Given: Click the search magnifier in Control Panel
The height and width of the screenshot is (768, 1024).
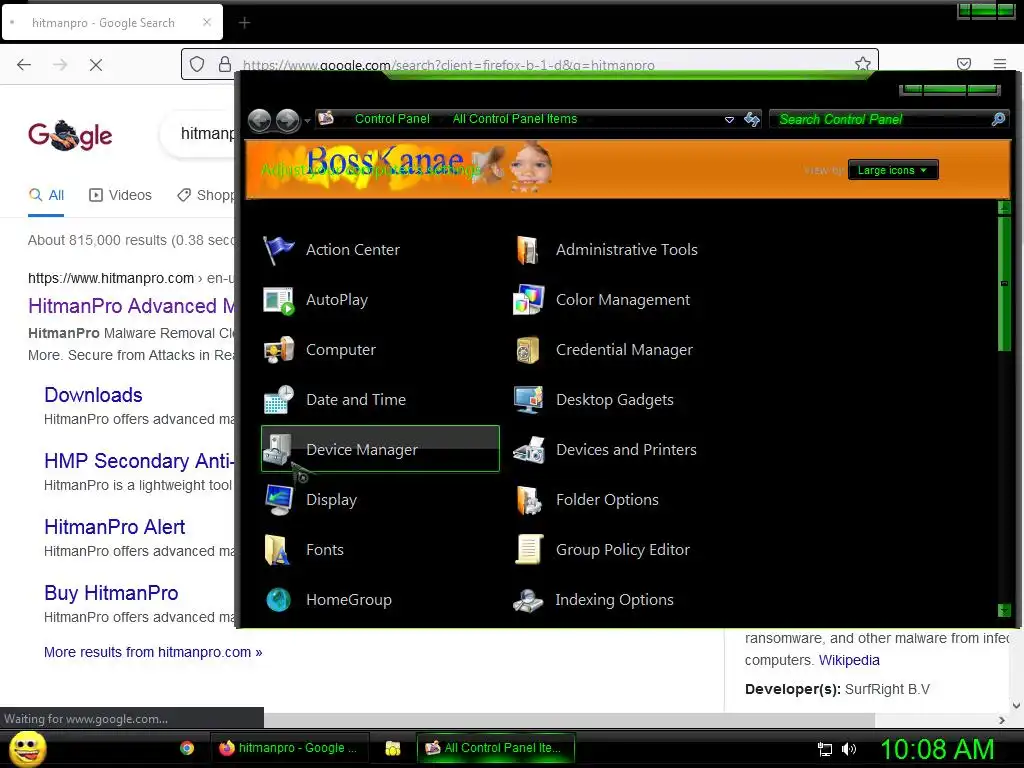Looking at the screenshot, I should (998, 120).
